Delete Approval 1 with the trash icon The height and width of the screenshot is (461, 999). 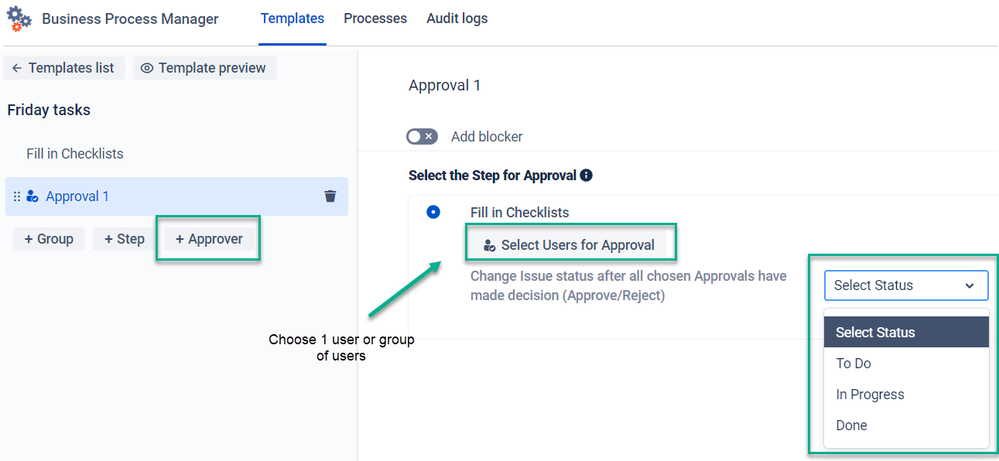pos(330,196)
